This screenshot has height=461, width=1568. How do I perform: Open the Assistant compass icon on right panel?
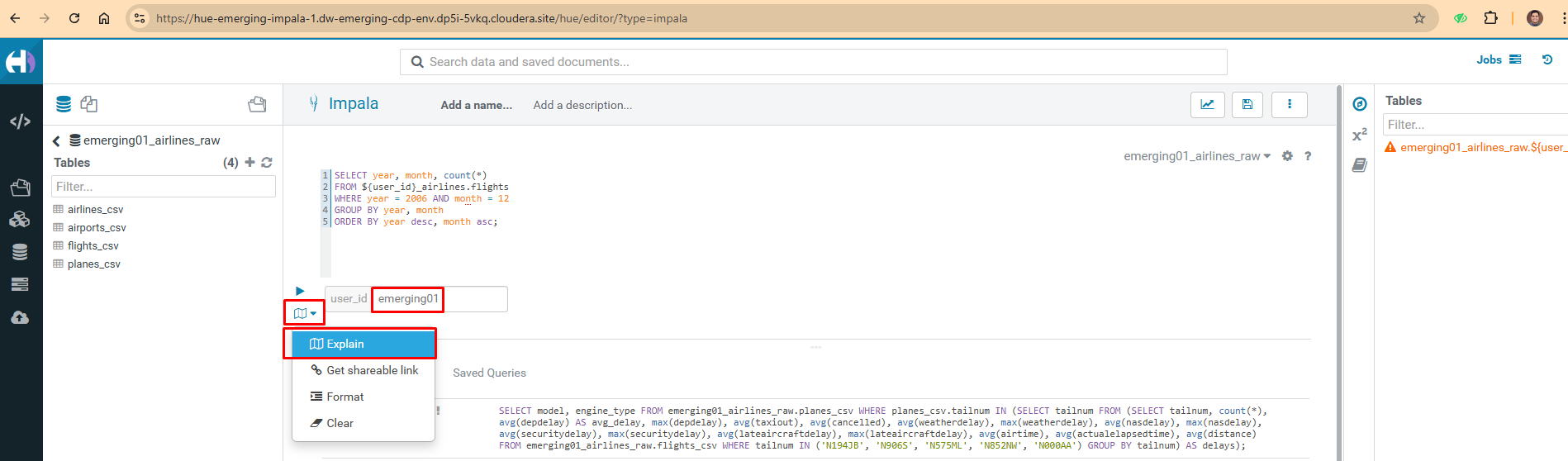[1360, 104]
